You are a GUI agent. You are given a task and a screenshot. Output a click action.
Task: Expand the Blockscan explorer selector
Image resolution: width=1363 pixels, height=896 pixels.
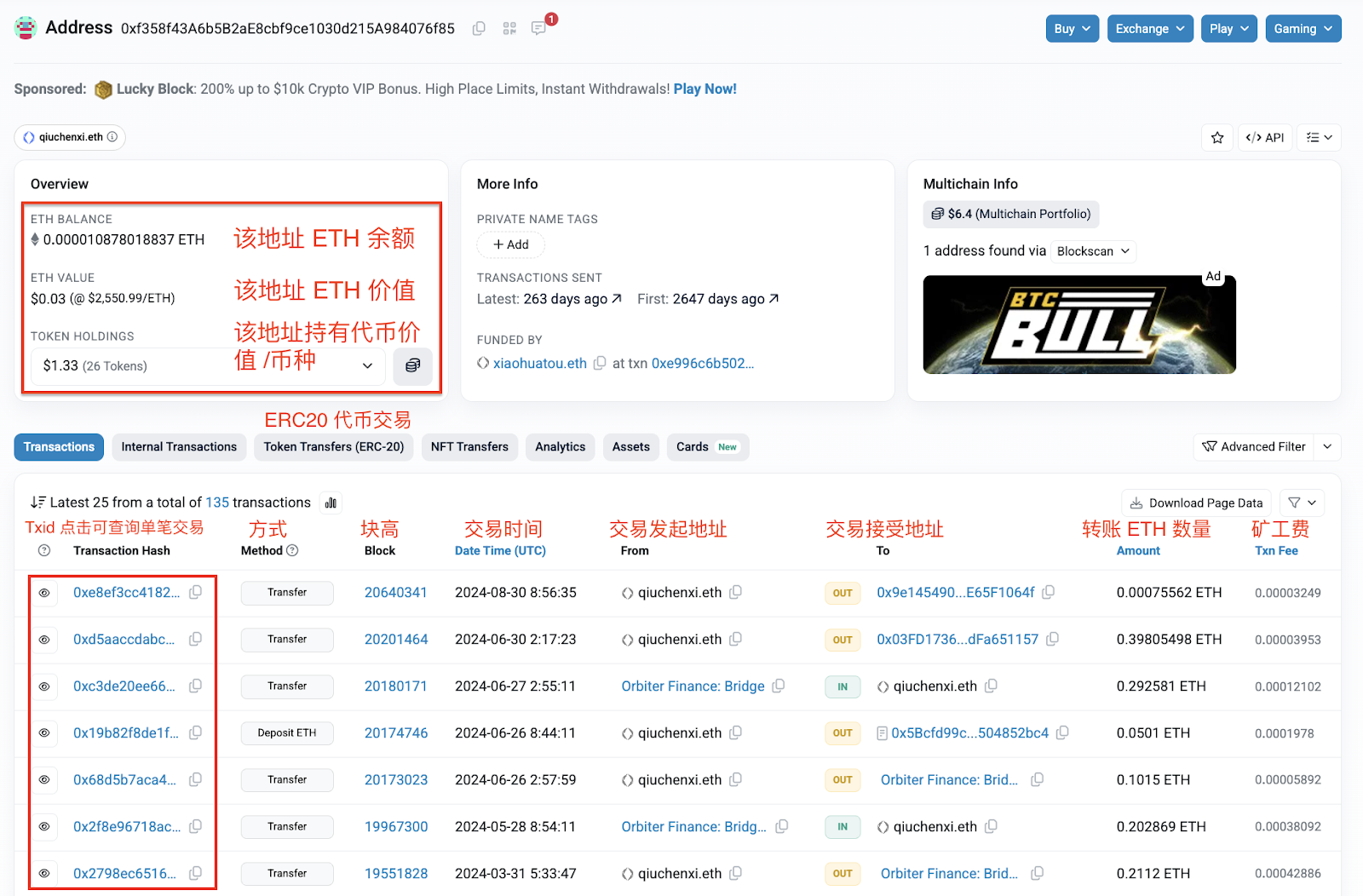tap(1094, 251)
